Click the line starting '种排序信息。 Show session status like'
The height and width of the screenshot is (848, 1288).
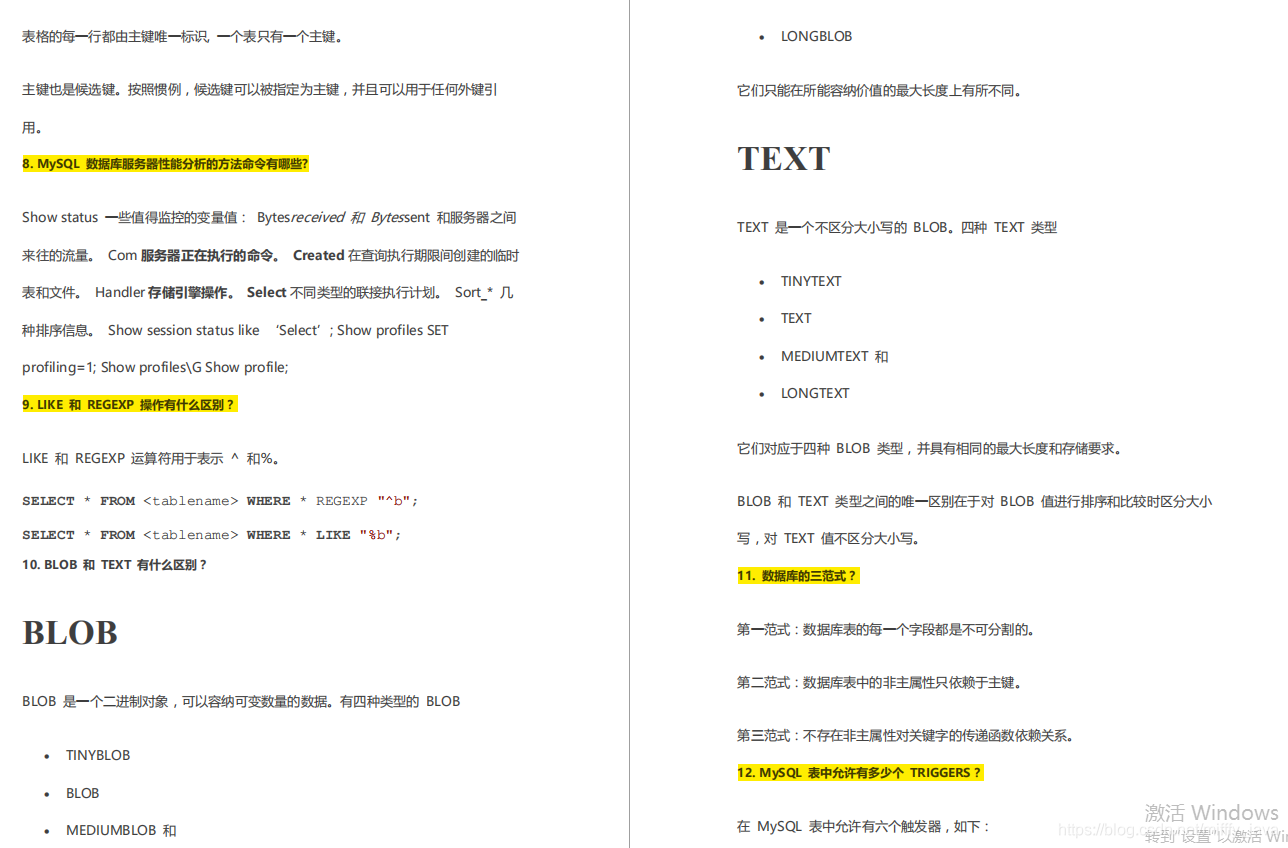pos(235,331)
